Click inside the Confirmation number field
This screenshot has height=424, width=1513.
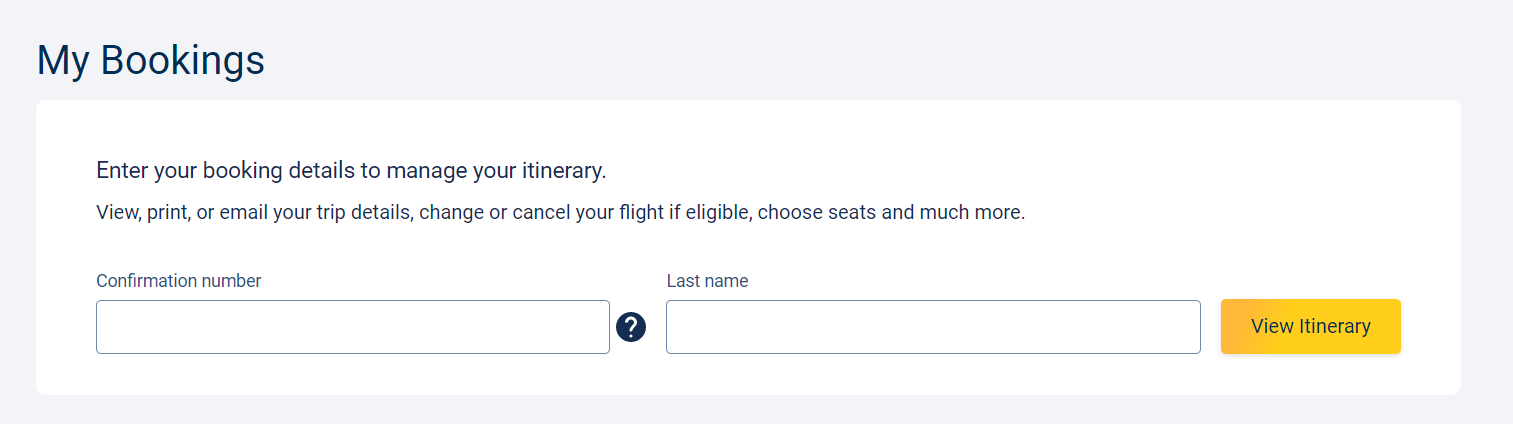point(353,327)
